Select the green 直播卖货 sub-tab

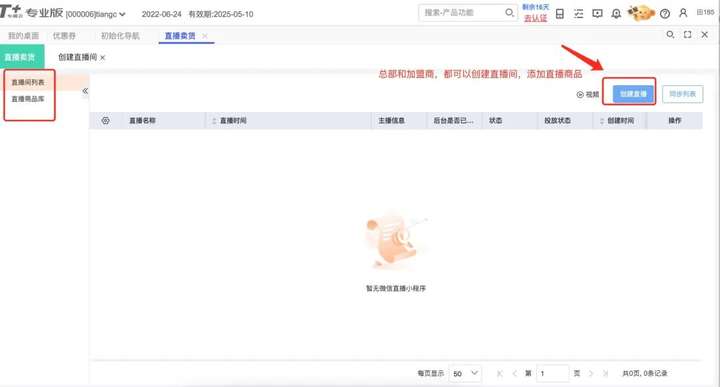[x=22, y=57]
